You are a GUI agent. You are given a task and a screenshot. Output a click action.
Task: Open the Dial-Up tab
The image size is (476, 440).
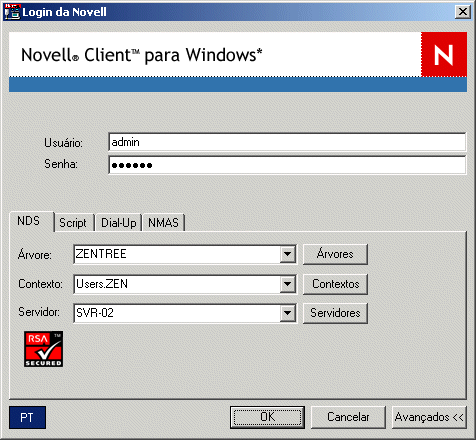[x=119, y=223]
